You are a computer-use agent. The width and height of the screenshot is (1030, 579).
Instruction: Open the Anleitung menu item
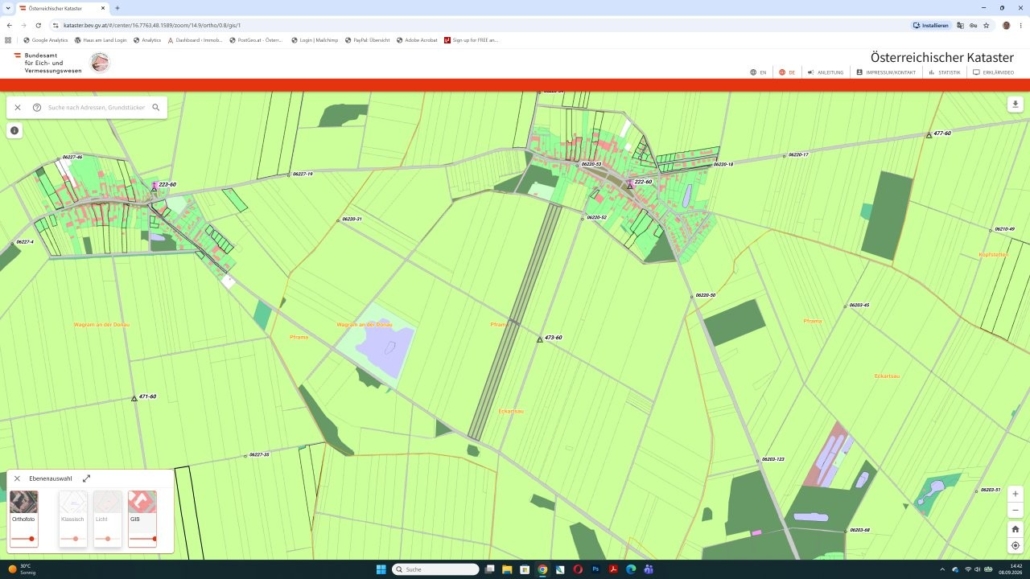tap(826, 72)
